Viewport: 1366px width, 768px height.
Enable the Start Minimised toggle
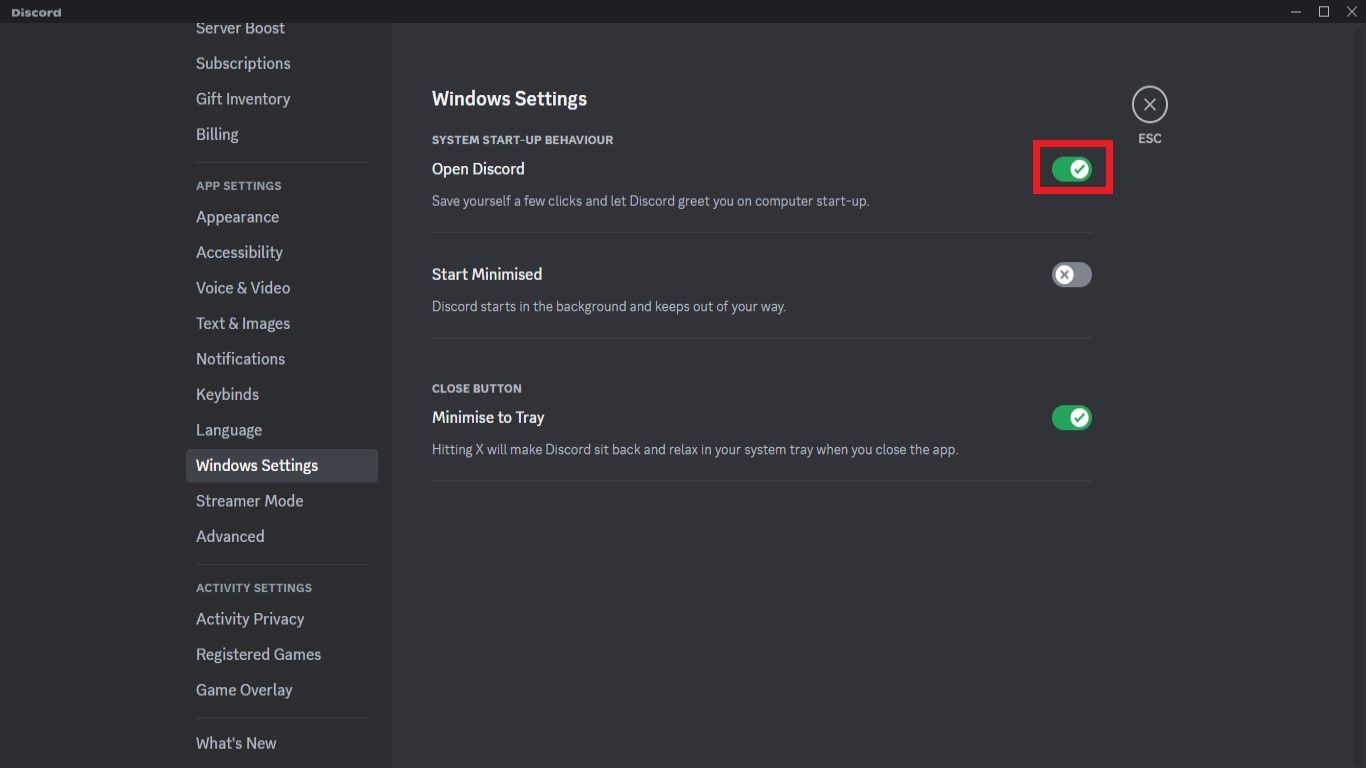pos(1072,274)
